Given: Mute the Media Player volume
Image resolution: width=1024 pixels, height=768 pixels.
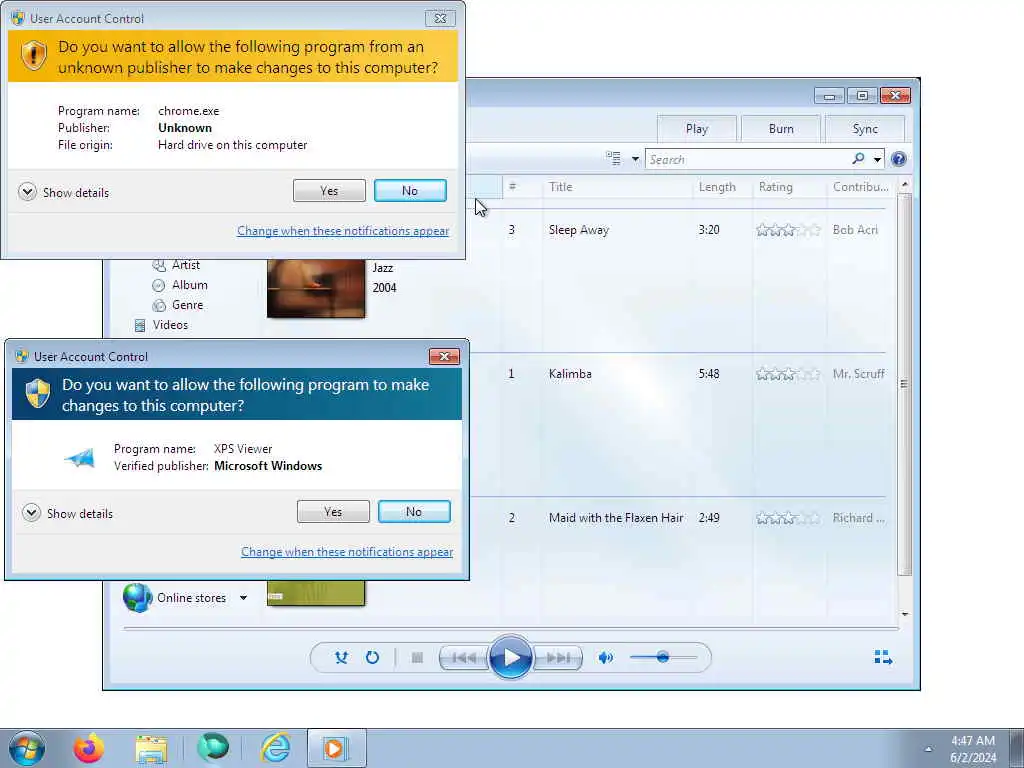Looking at the screenshot, I should point(605,658).
